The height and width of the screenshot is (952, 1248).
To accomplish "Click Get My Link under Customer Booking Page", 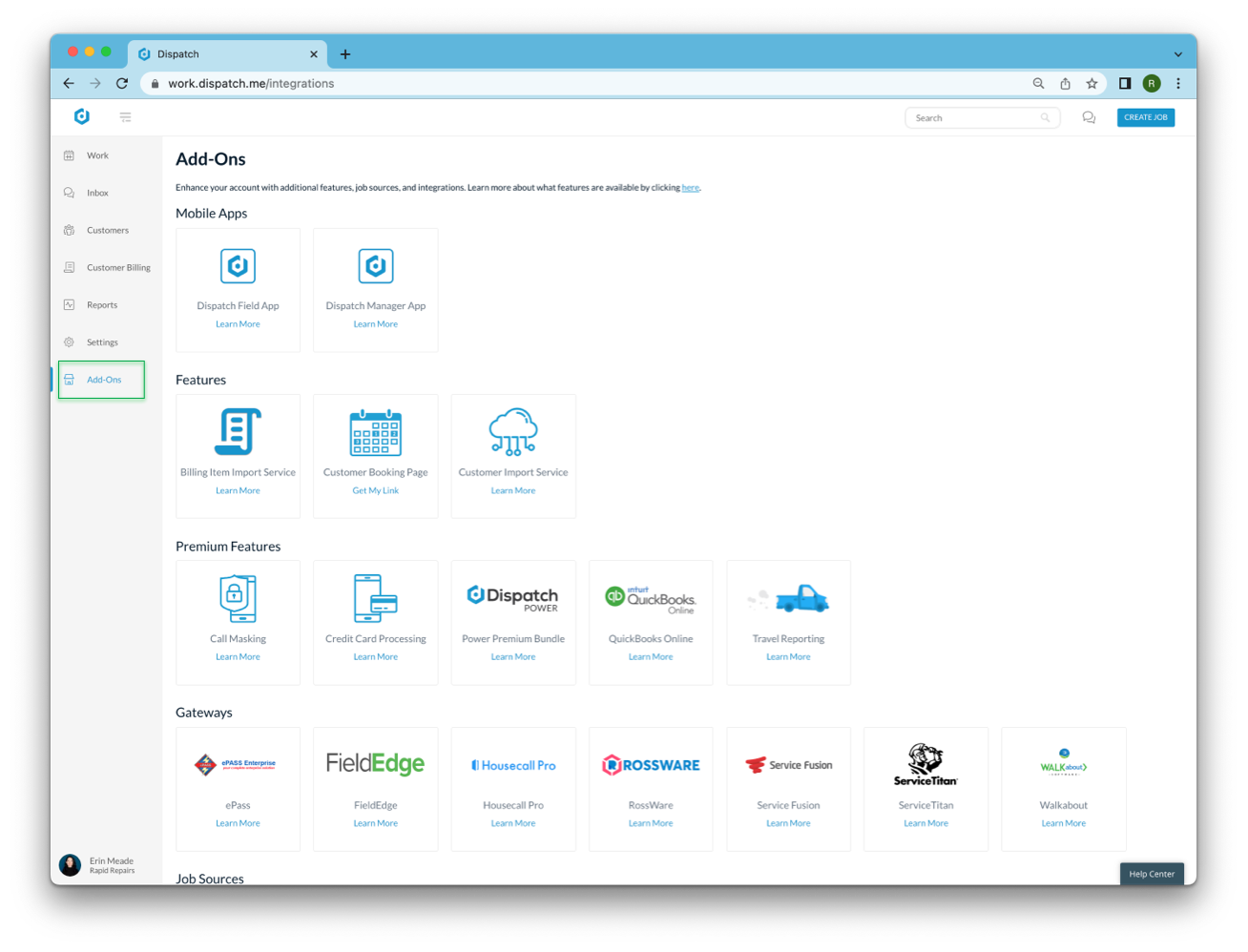I will (375, 490).
